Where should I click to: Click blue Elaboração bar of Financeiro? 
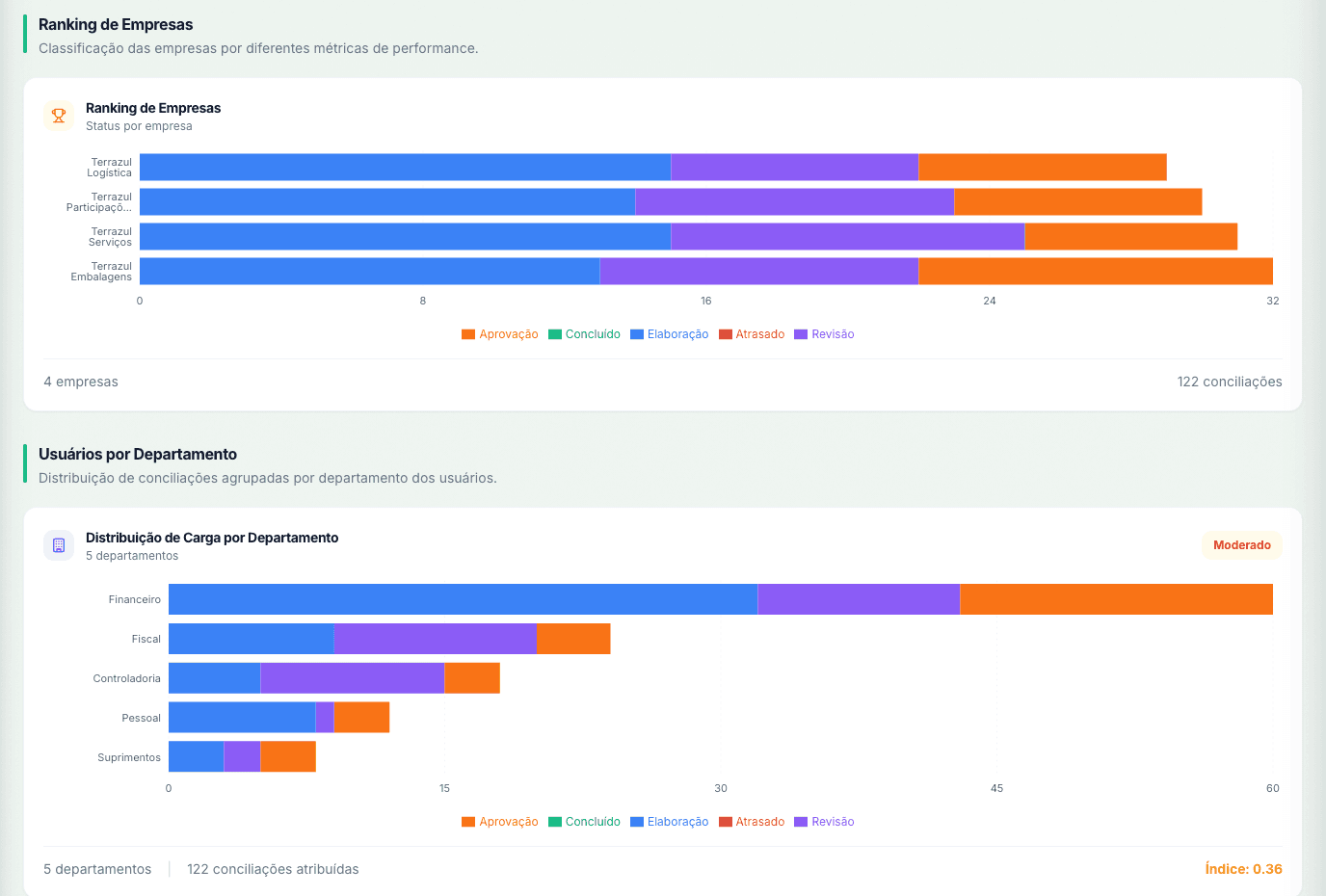coord(463,599)
